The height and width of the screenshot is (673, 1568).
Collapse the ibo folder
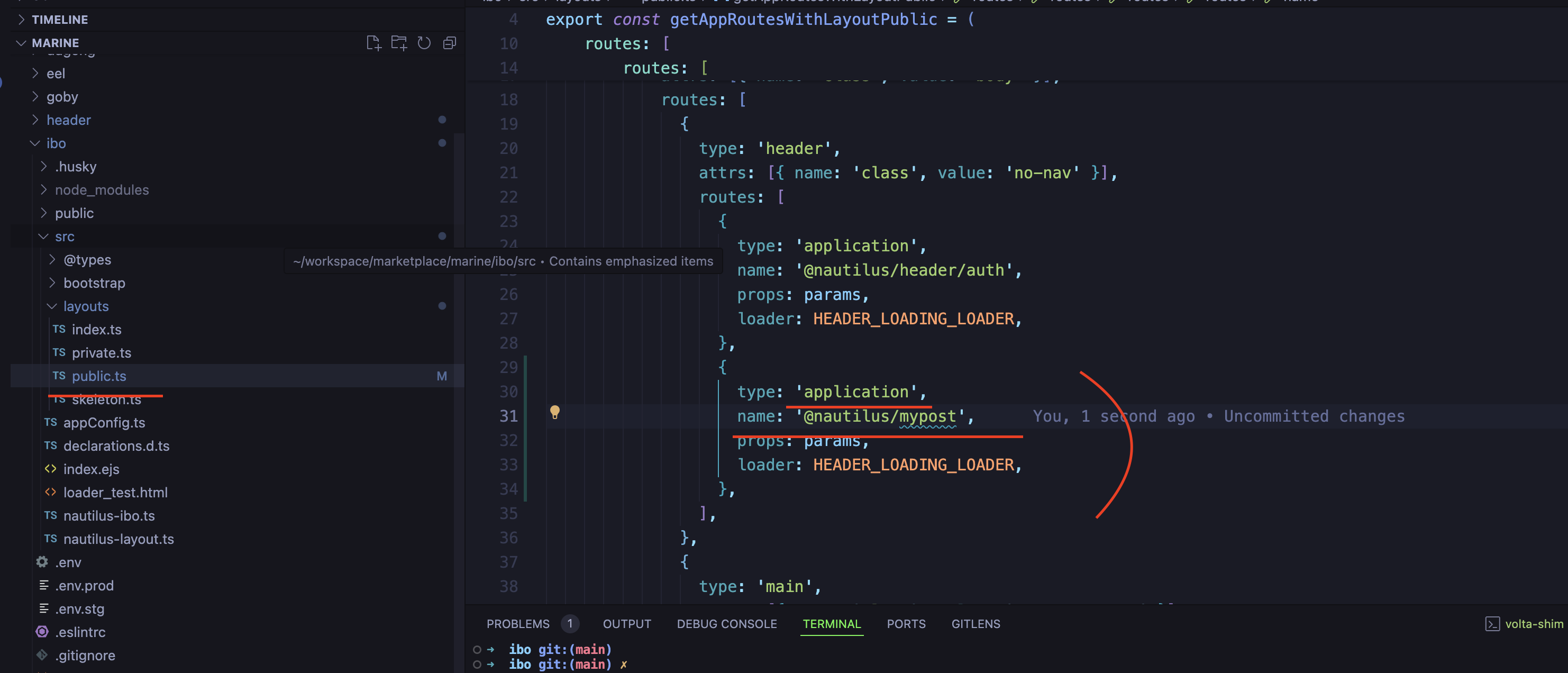point(56,143)
